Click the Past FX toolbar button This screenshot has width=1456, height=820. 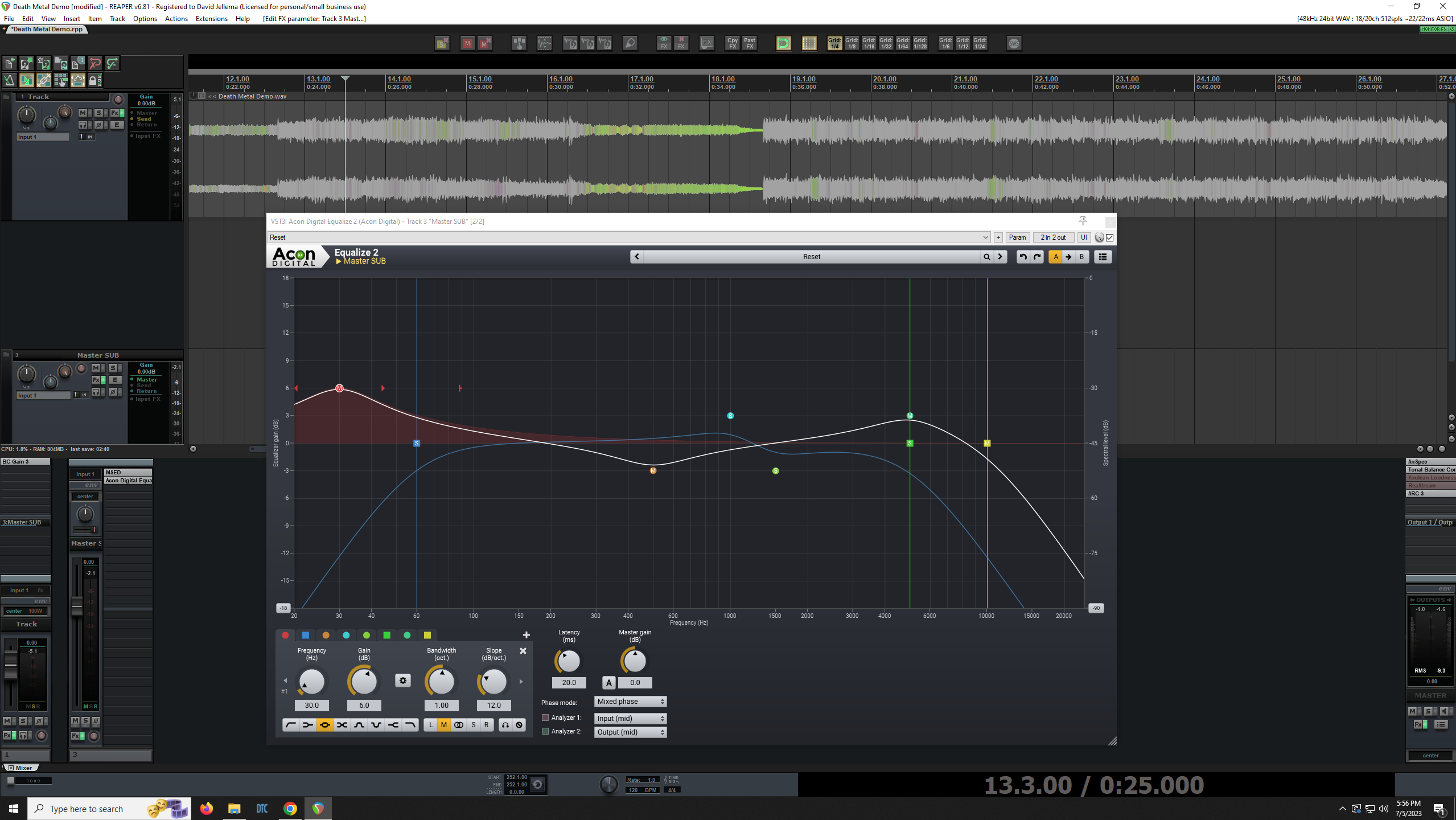point(750,43)
